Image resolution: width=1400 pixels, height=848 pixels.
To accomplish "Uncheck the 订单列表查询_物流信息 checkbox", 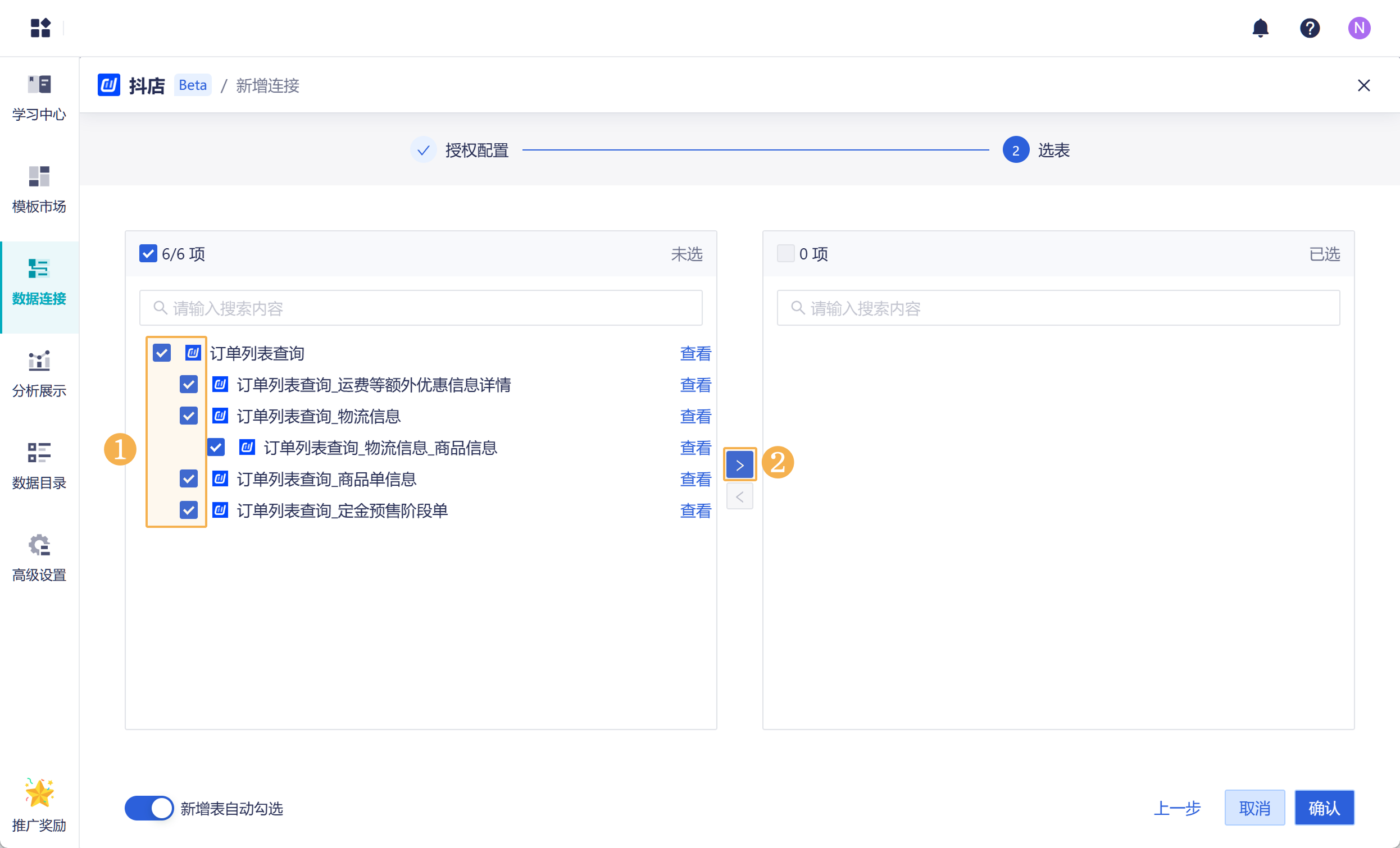I will (189, 416).
